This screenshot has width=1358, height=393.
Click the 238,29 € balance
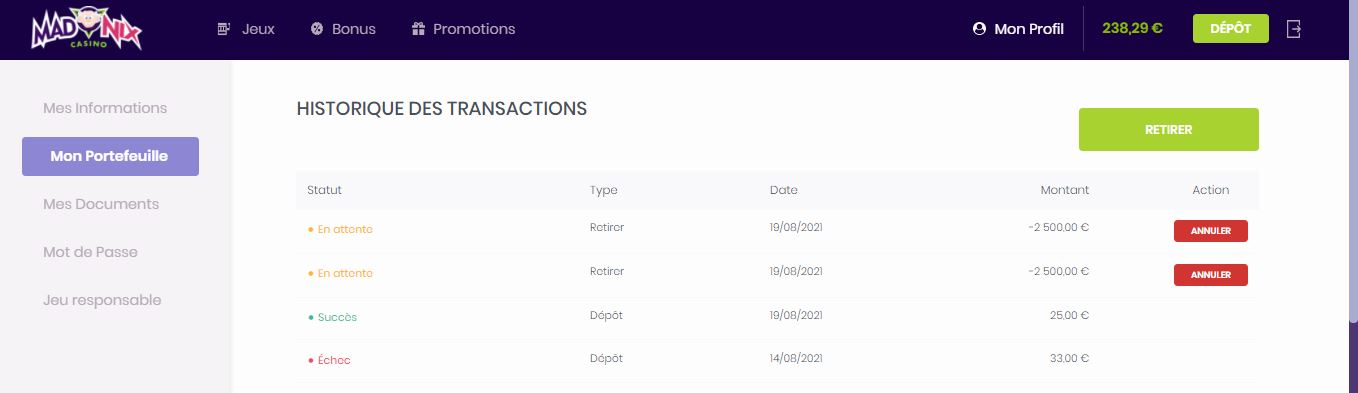click(x=1132, y=29)
